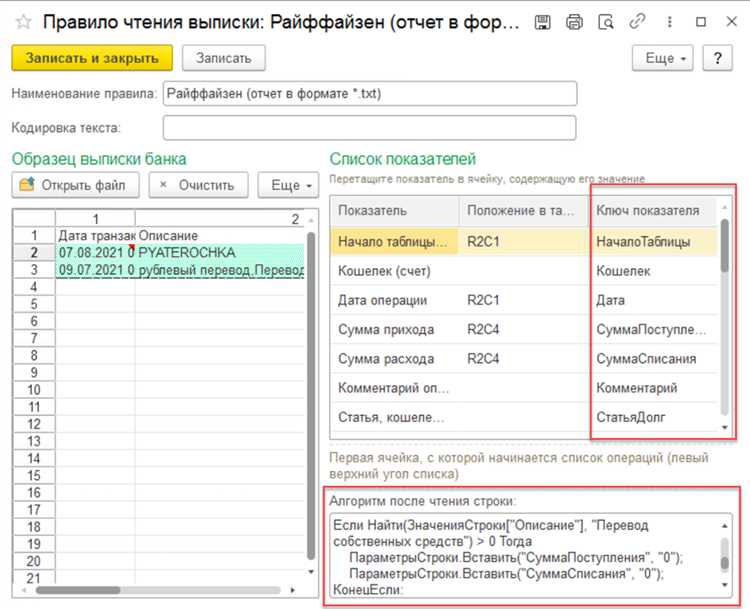Expand the top-right Еще dropdown
The image size is (750, 609).
[x=664, y=58]
